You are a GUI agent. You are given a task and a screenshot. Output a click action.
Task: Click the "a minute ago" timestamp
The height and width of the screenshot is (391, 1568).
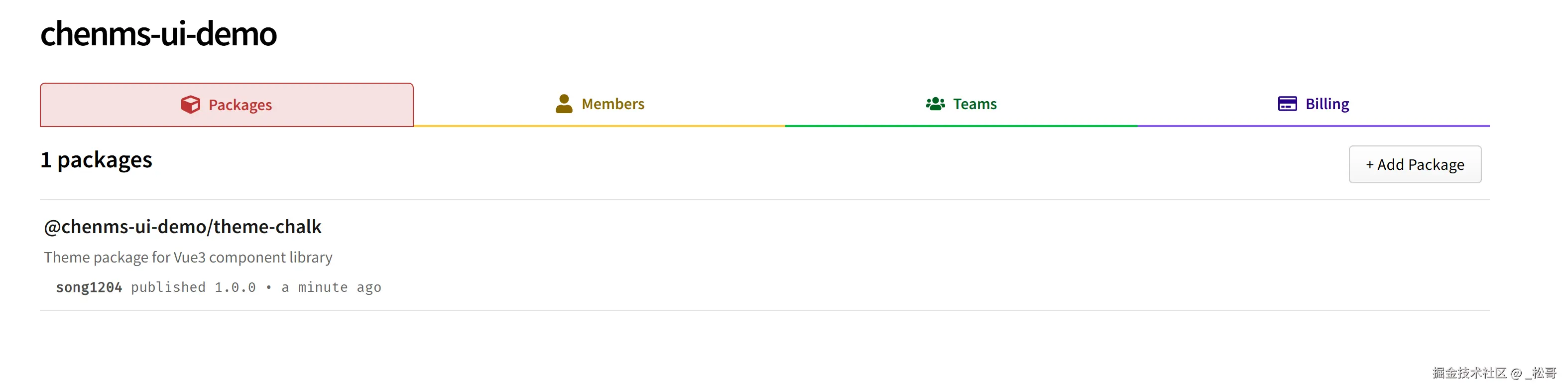coord(331,287)
